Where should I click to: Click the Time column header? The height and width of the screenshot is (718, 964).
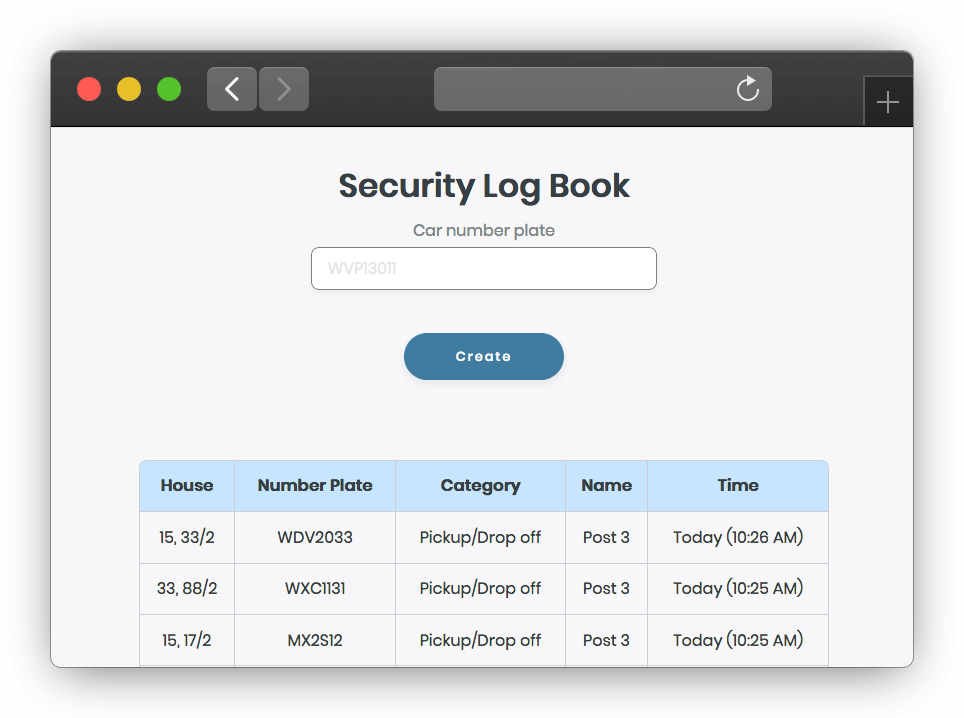coord(737,485)
